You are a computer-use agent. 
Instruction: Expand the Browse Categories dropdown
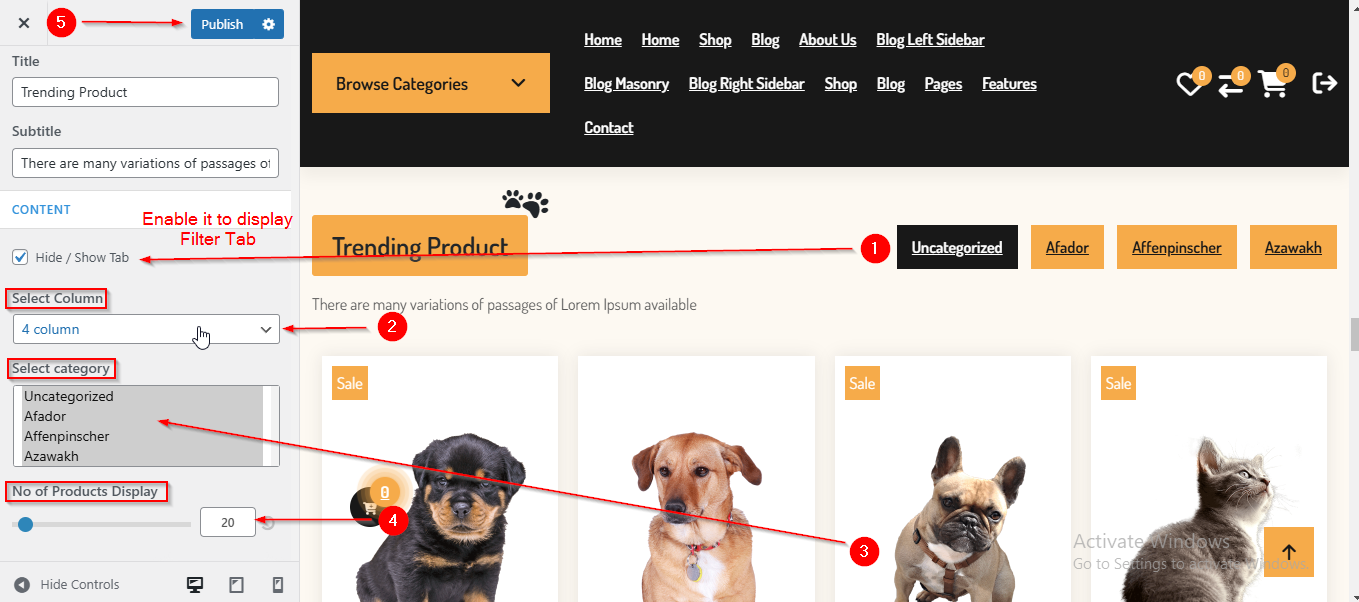pos(431,83)
